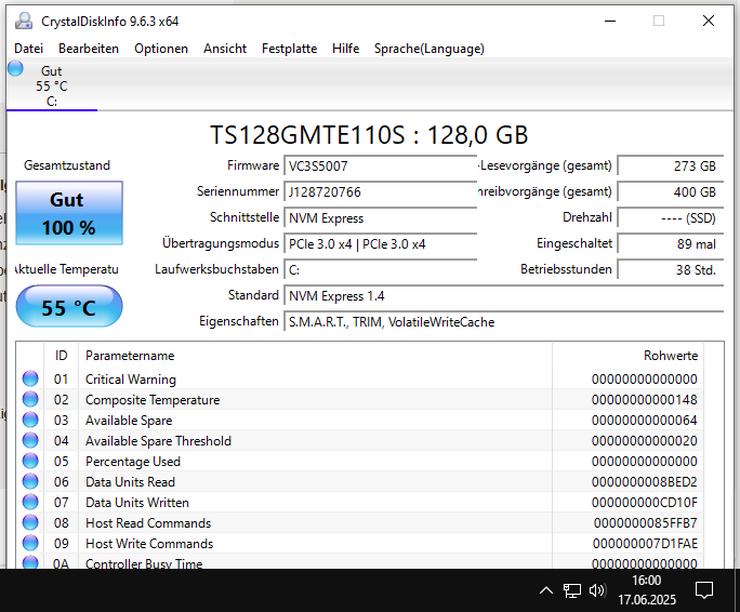The image size is (740, 612).
Task: Click the ID column header
Action: 61,355
